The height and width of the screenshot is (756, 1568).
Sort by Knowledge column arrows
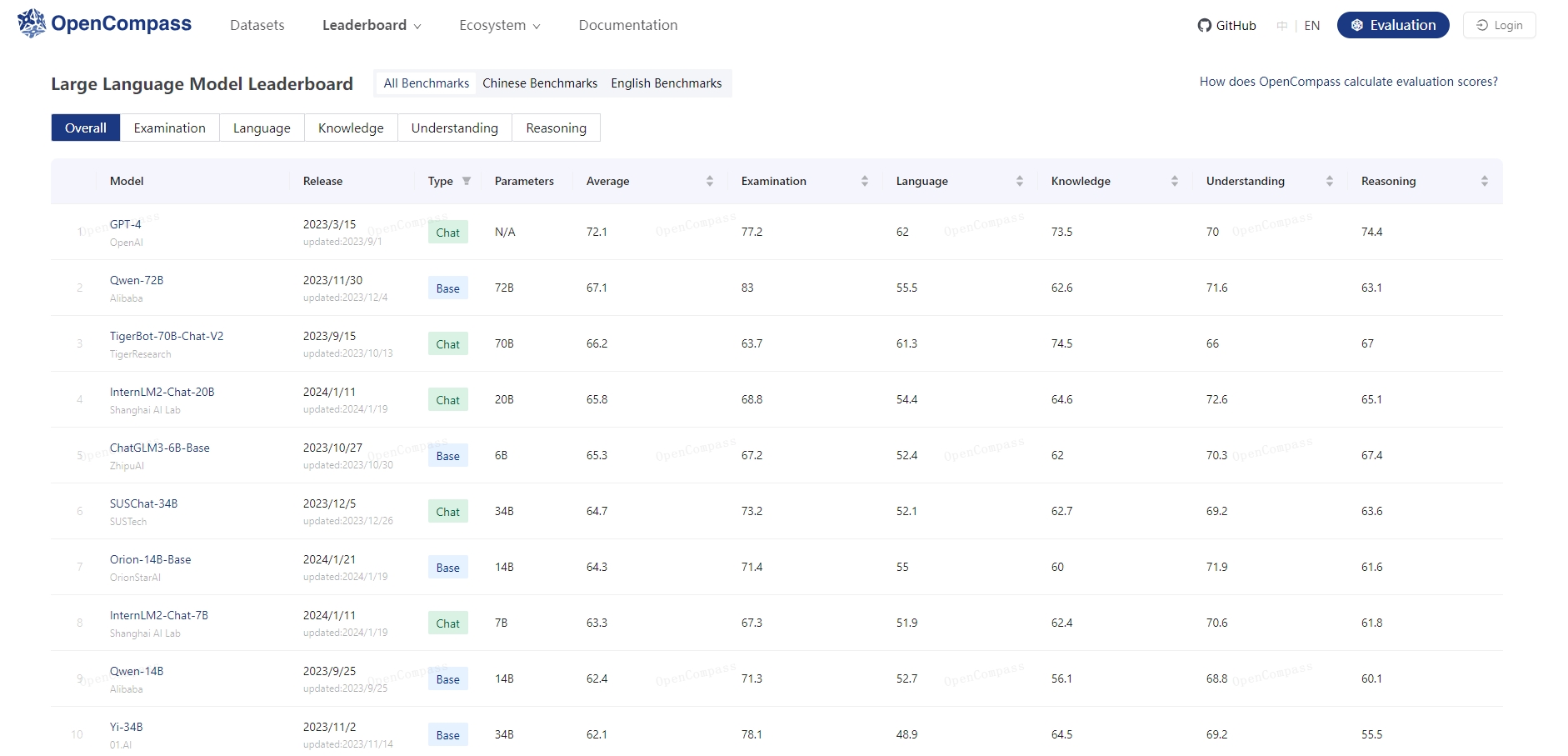[1175, 181]
